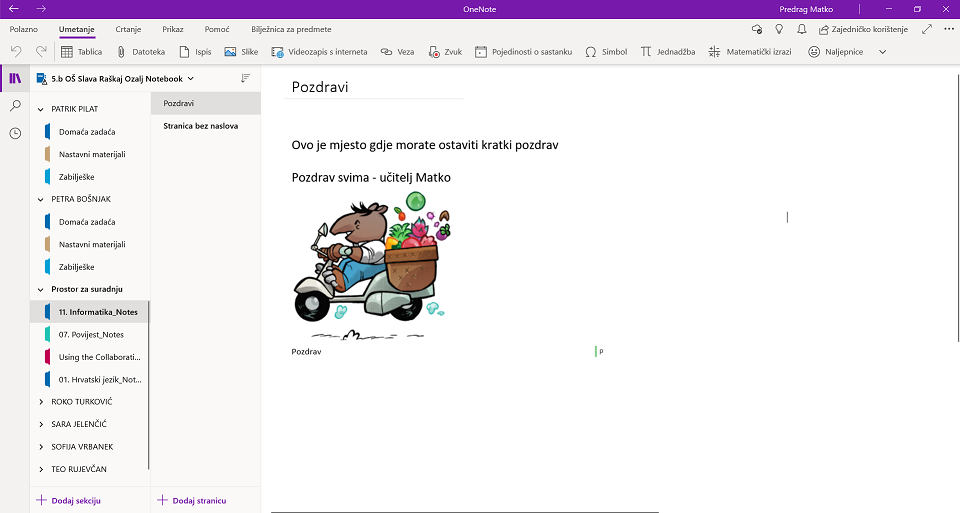Click the forward arrow in title bar
The image size is (960, 513).
pos(41,9)
